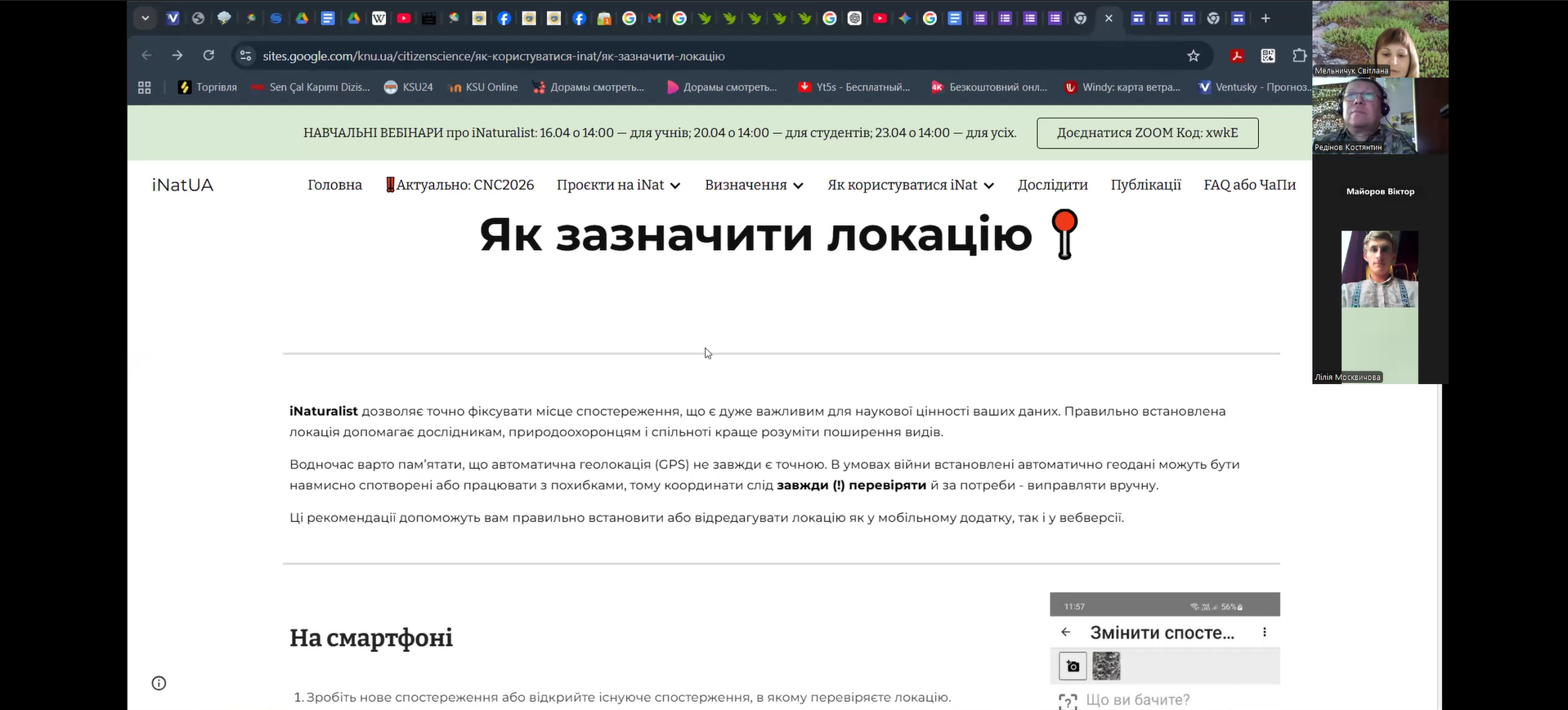Open the new tab plus button
1568x710 pixels.
pyautogui.click(x=1265, y=18)
